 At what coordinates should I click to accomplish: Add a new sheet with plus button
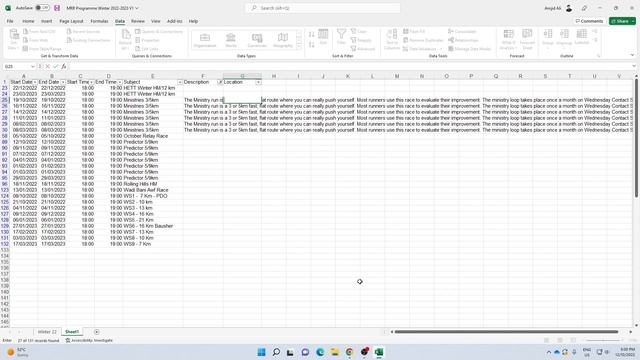[96, 332]
